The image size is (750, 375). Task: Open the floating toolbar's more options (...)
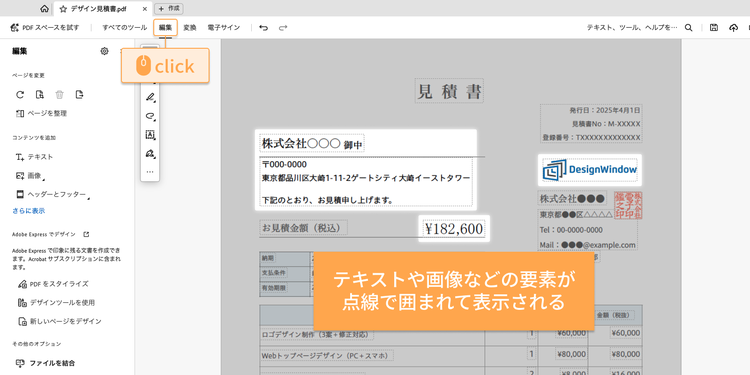(150, 171)
